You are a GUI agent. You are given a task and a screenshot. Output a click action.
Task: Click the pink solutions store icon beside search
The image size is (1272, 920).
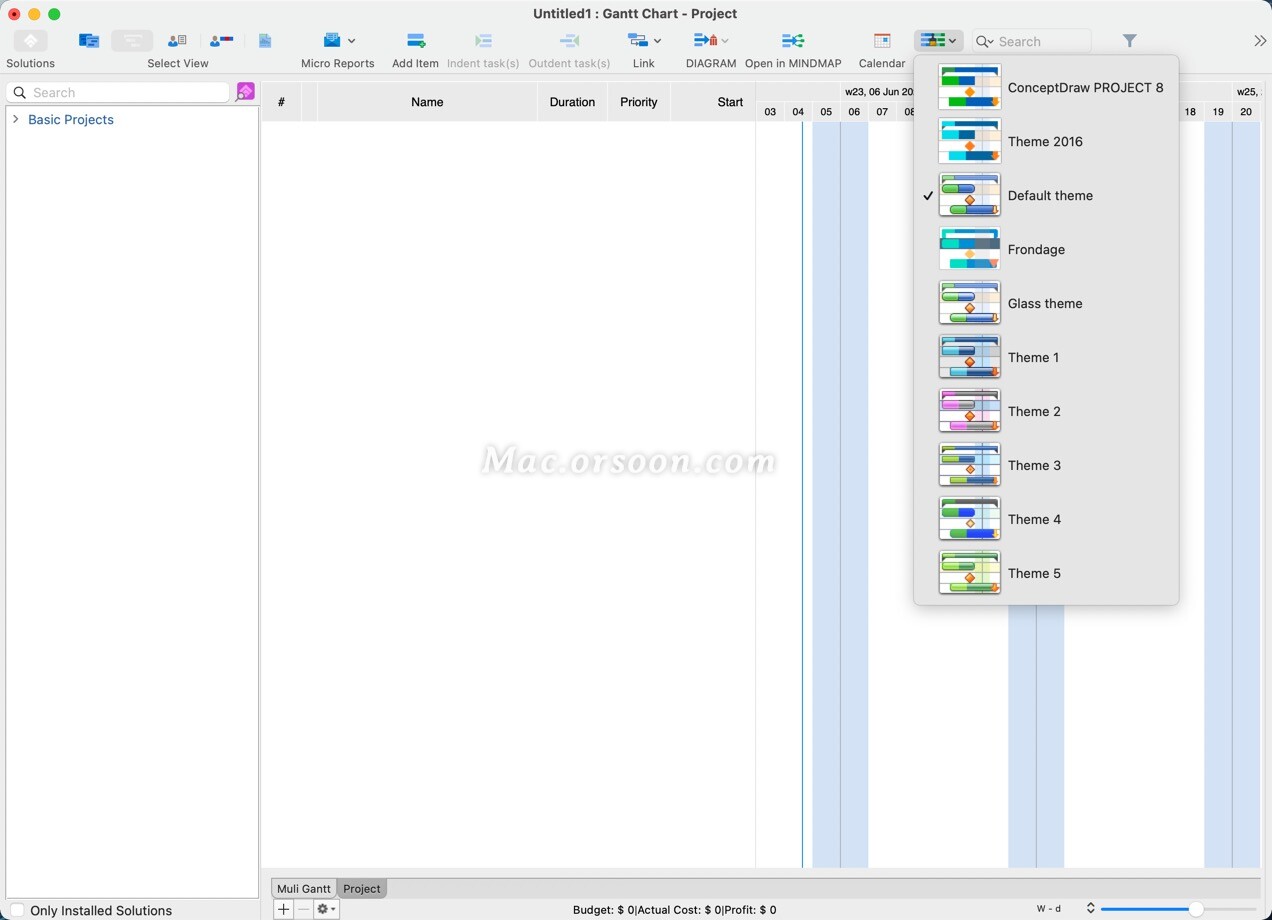[245, 92]
